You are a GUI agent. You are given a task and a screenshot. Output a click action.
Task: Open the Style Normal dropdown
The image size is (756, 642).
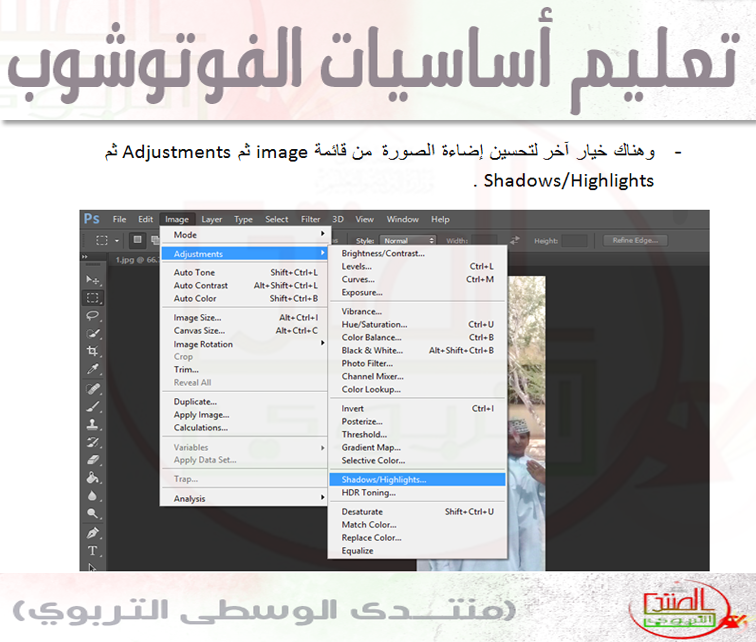(407, 240)
